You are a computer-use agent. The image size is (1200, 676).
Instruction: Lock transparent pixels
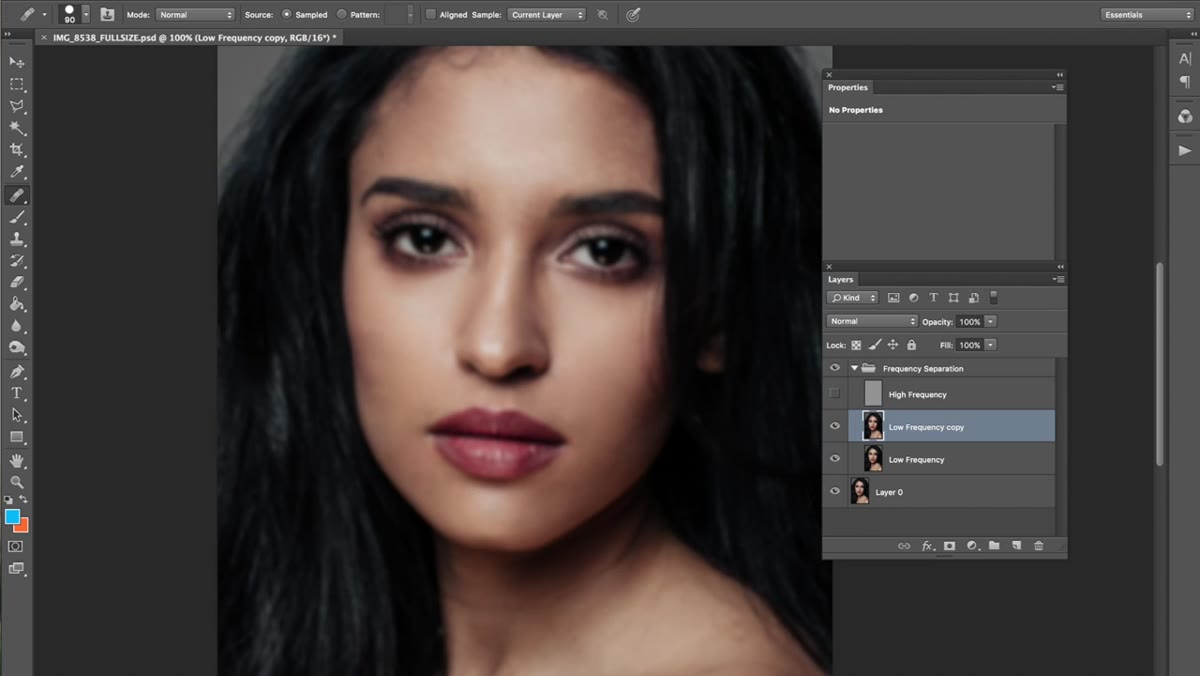(856, 345)
